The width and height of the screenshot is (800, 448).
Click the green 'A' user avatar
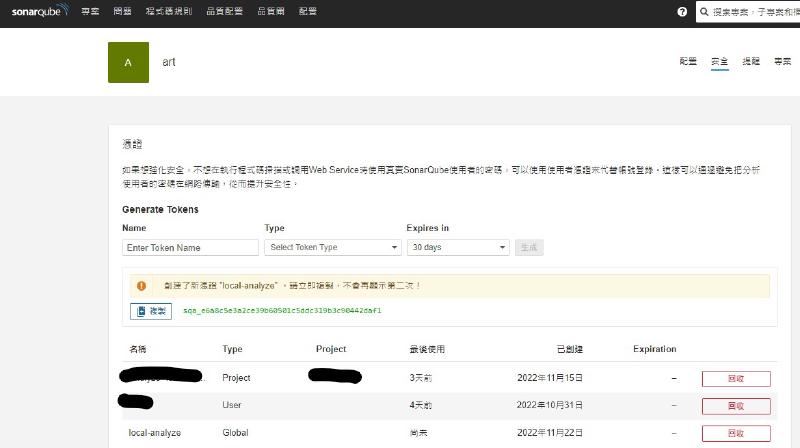tap(128, 62)
